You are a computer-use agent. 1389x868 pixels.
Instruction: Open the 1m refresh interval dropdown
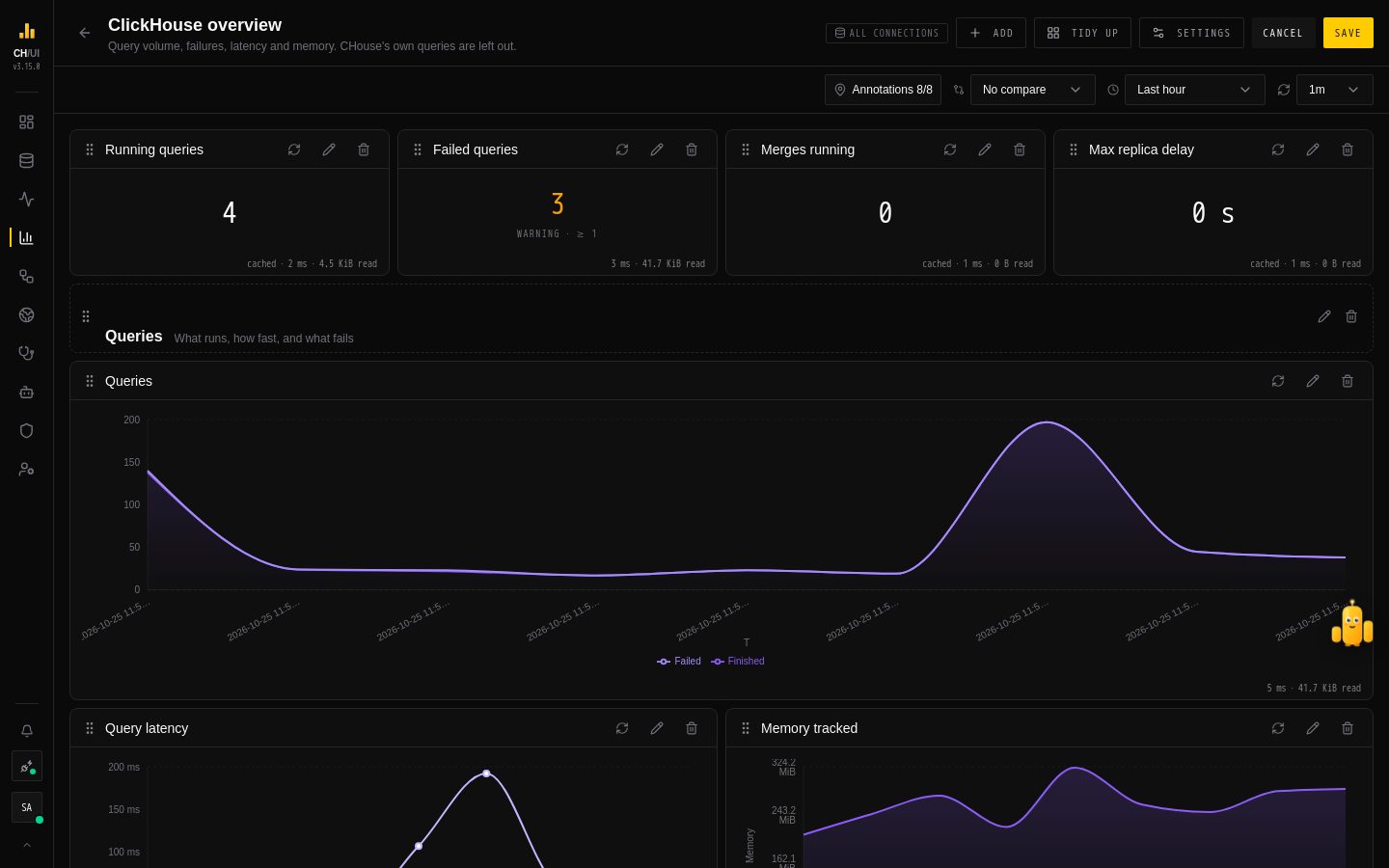1334,90
